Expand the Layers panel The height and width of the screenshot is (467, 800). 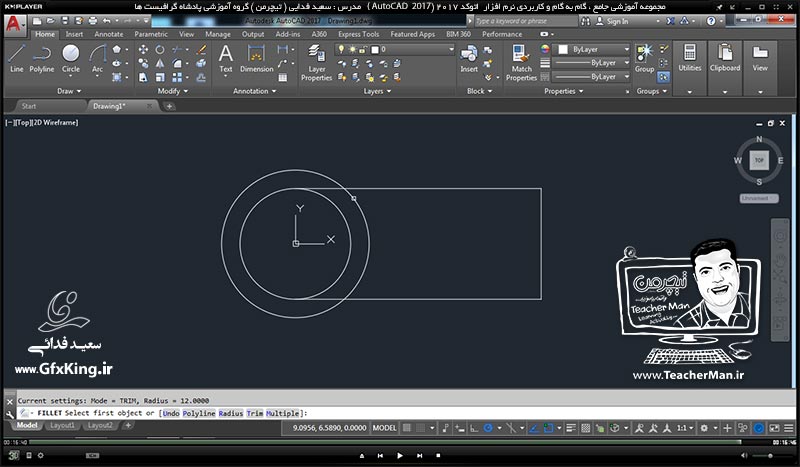[377, 91]
